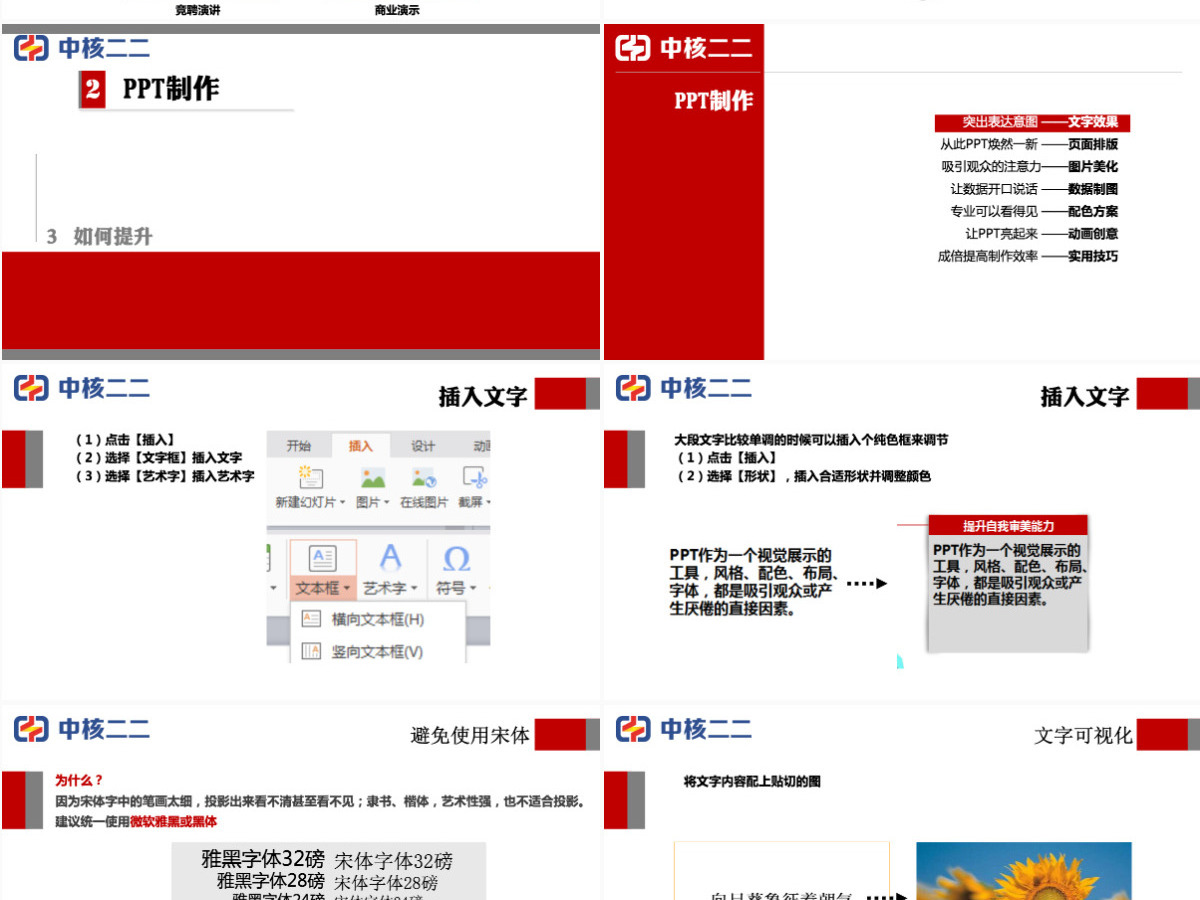Click the 艺术字 button label
Image resolution: width=1200 pixels, height=900 pixels.
384,589
